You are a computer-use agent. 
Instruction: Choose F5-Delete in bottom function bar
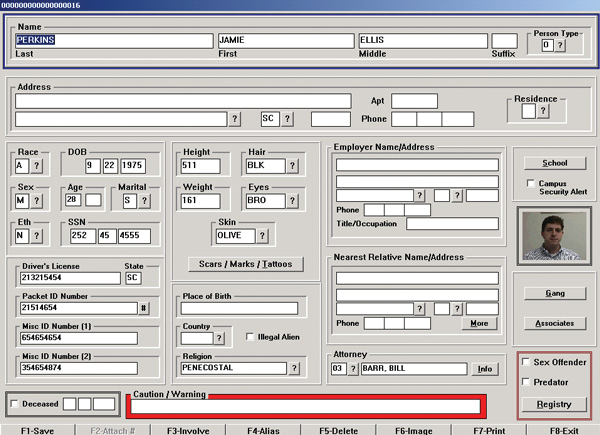338,430
